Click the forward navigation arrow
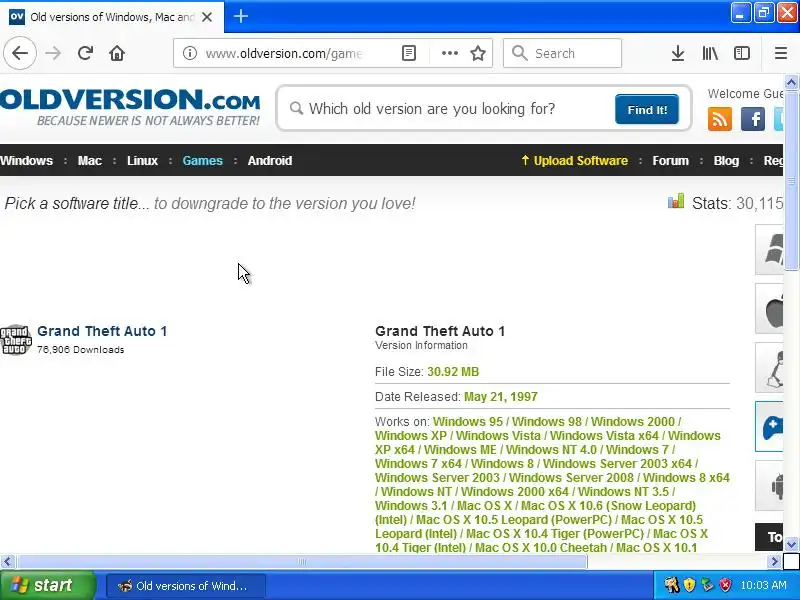800x600 pixels. tap(53, 53)
